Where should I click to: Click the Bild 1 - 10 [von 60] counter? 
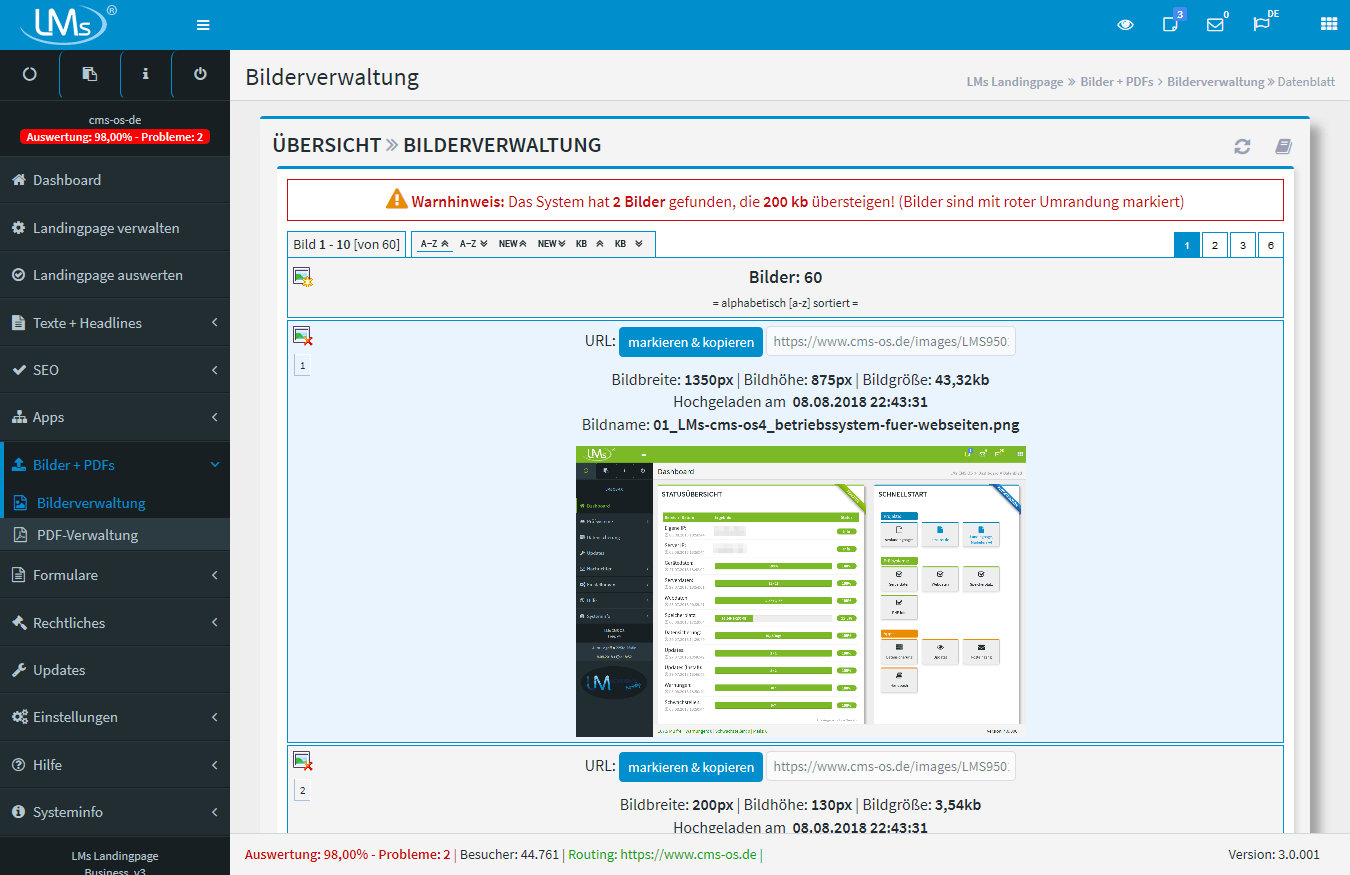pos(346,245)
